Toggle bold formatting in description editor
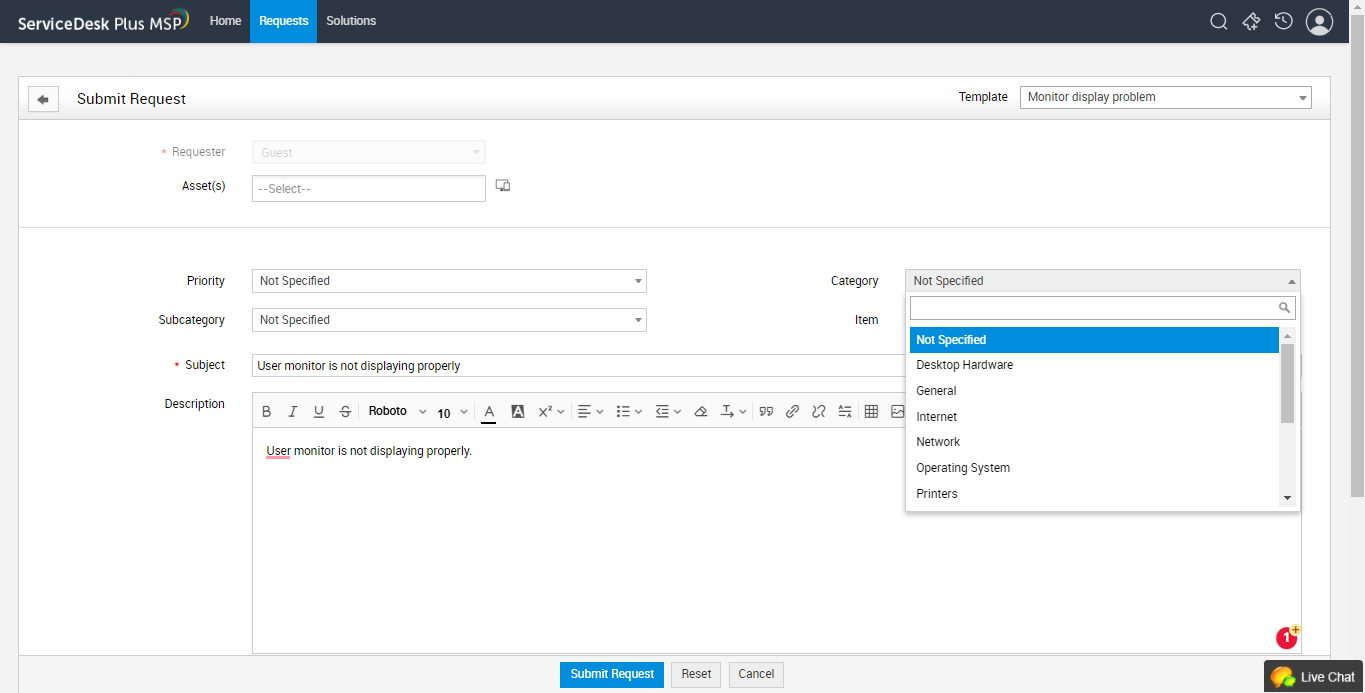 click(266, 411)
